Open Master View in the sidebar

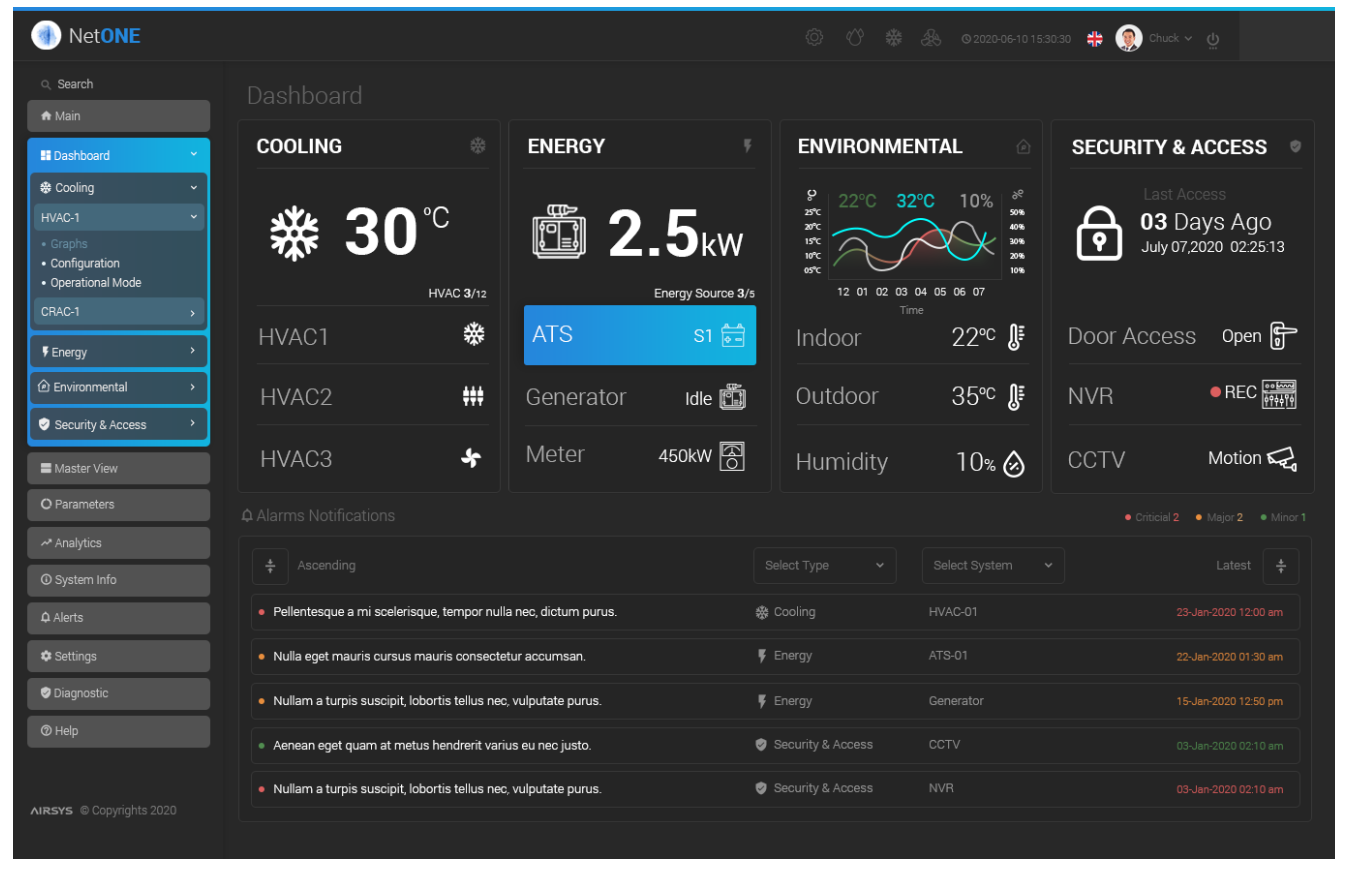click(118, 468)
